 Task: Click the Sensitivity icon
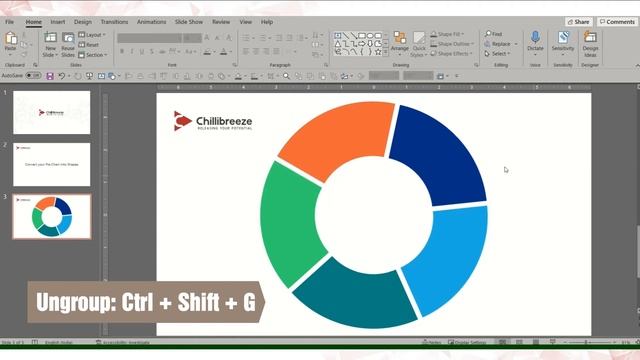point(563,38)
